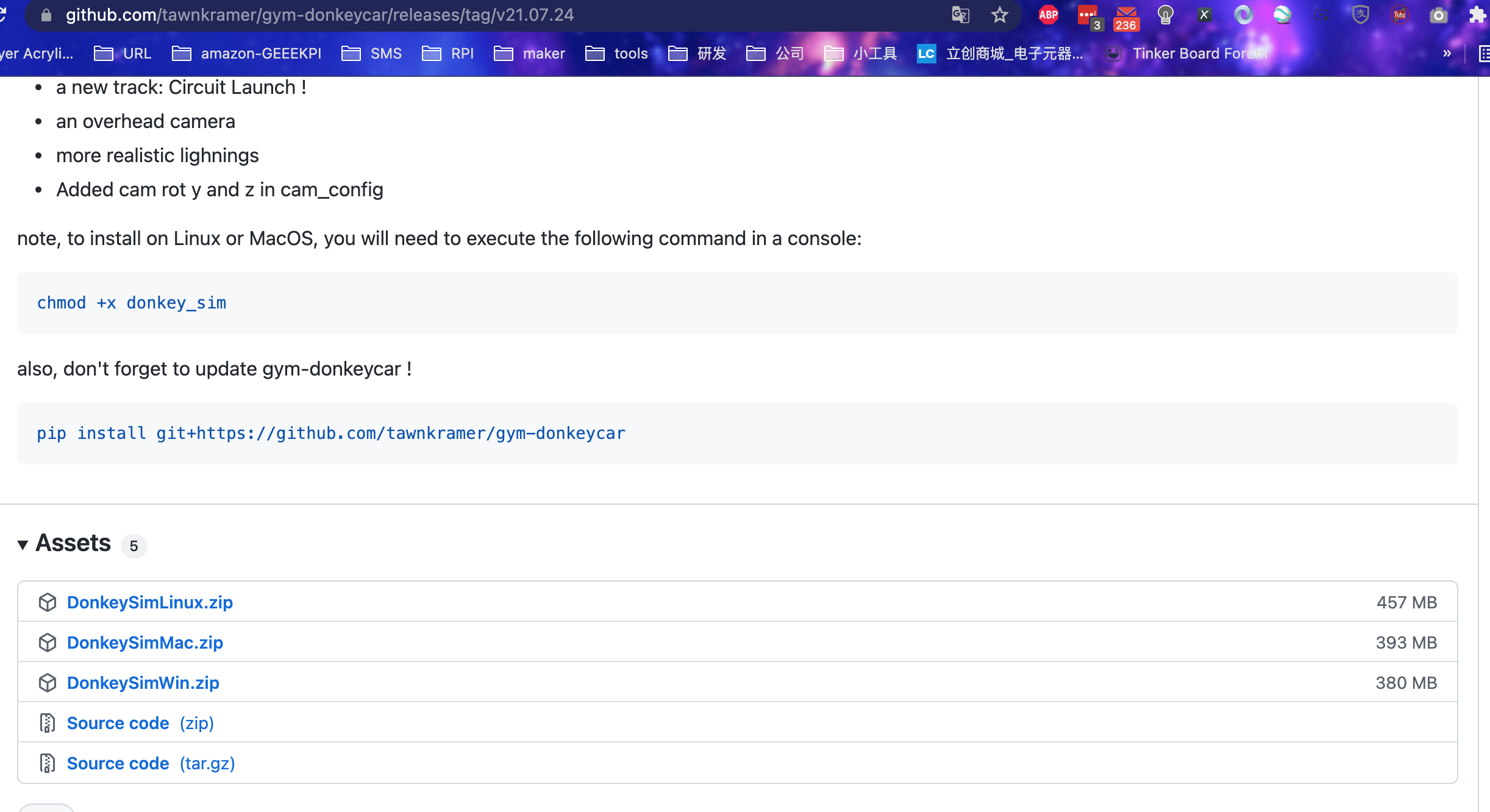The image size is (1490, 812).
Task: Click the dark X extension icon
Action: click(1205, 15)
